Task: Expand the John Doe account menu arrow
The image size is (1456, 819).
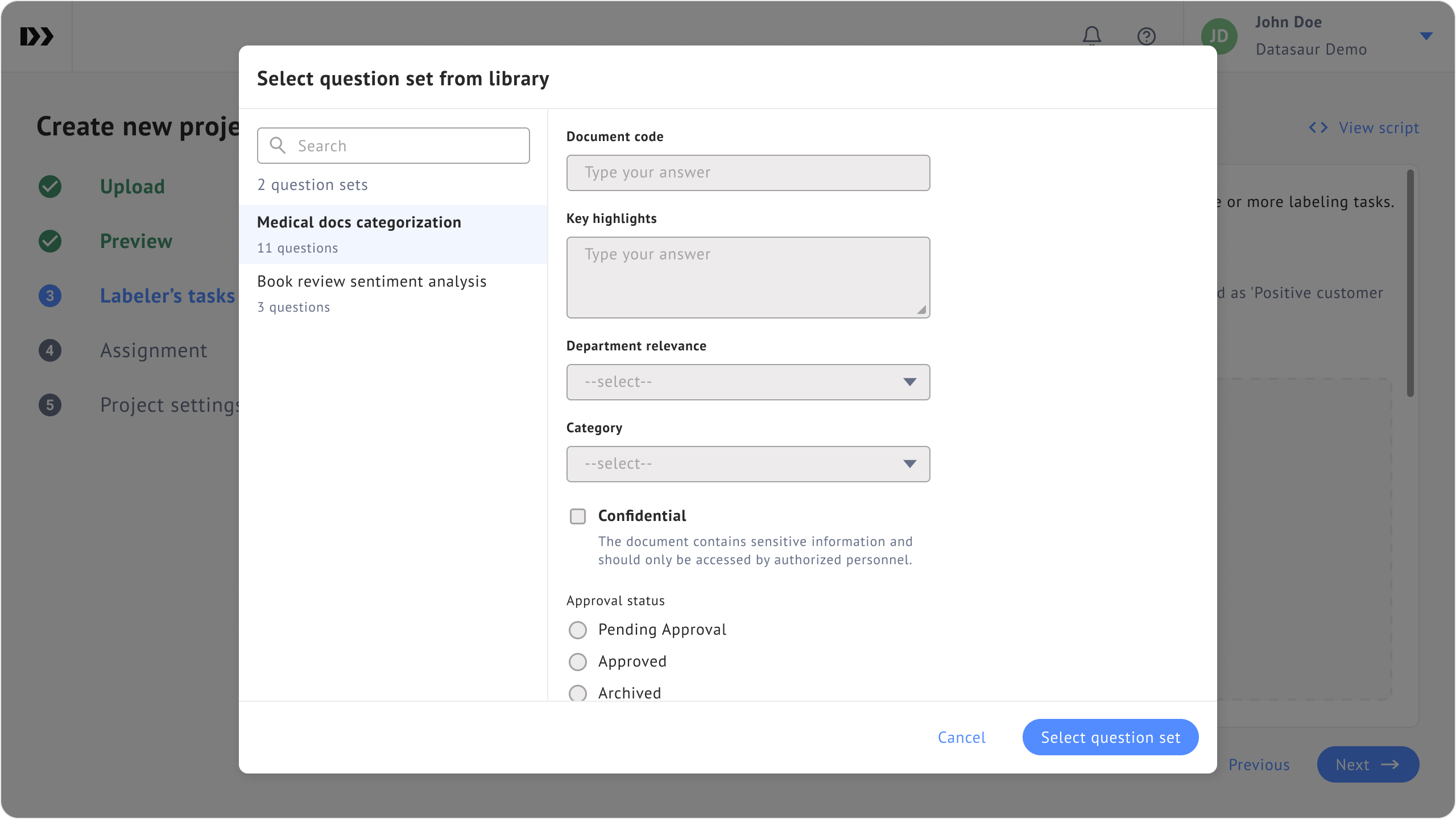Action: click(x=1426, y=36)
